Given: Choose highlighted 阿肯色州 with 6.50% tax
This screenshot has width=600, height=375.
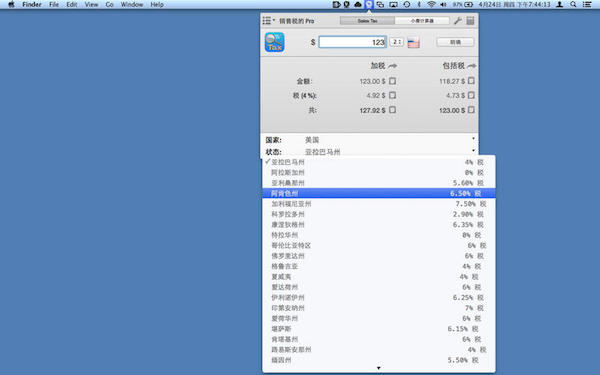Looking at the screenshot, I should (x=379, y=193).
